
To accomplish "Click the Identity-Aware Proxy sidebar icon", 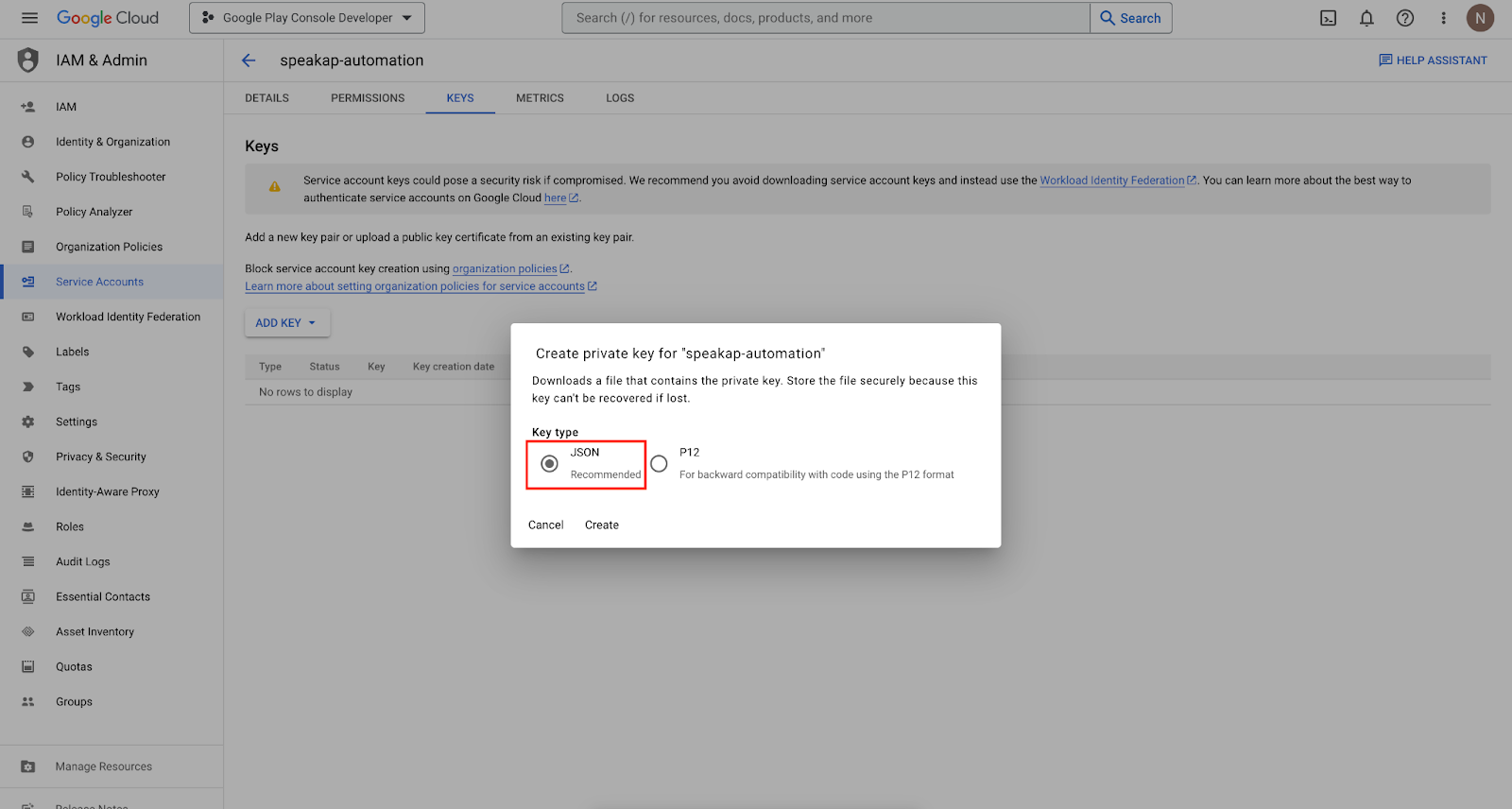I will pos(28,491).
